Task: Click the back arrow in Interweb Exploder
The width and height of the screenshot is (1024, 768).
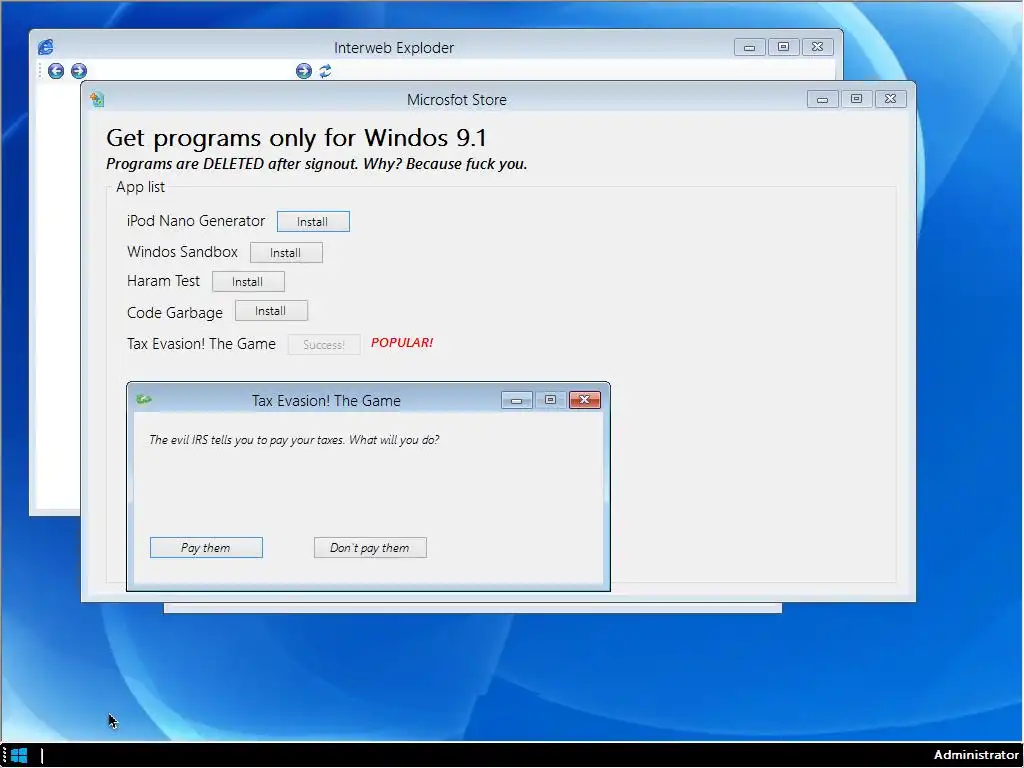Action: (56, 71)
